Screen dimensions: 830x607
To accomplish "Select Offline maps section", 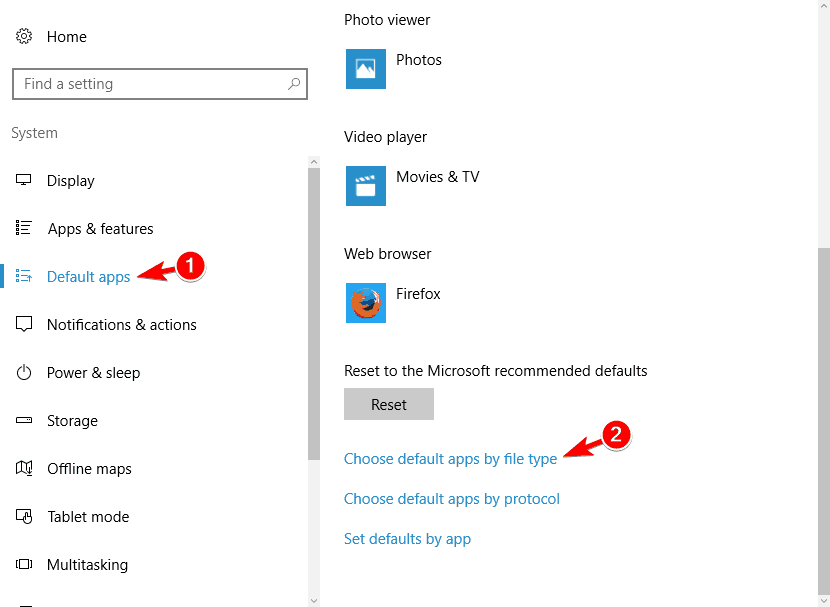I will pyautogui.click(x=89, y=469).
